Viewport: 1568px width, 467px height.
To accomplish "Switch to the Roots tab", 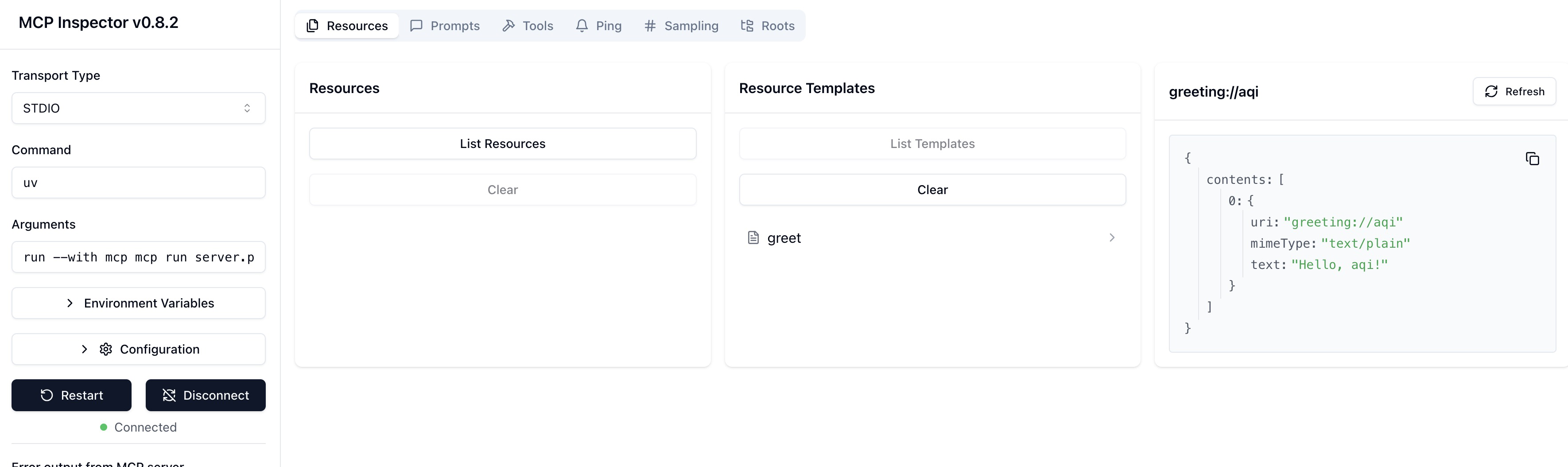I will (x=768, y=26).
